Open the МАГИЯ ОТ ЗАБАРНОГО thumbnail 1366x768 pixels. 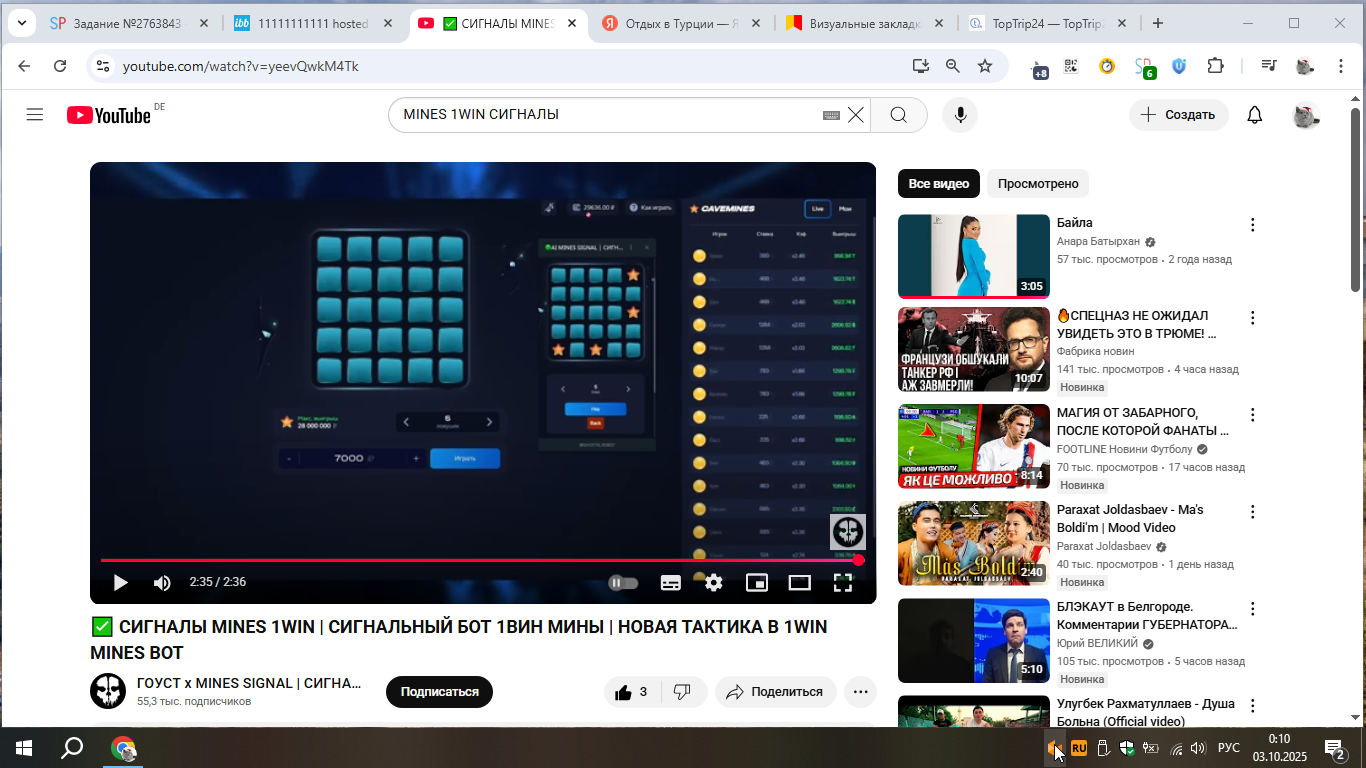coord(974,446)
